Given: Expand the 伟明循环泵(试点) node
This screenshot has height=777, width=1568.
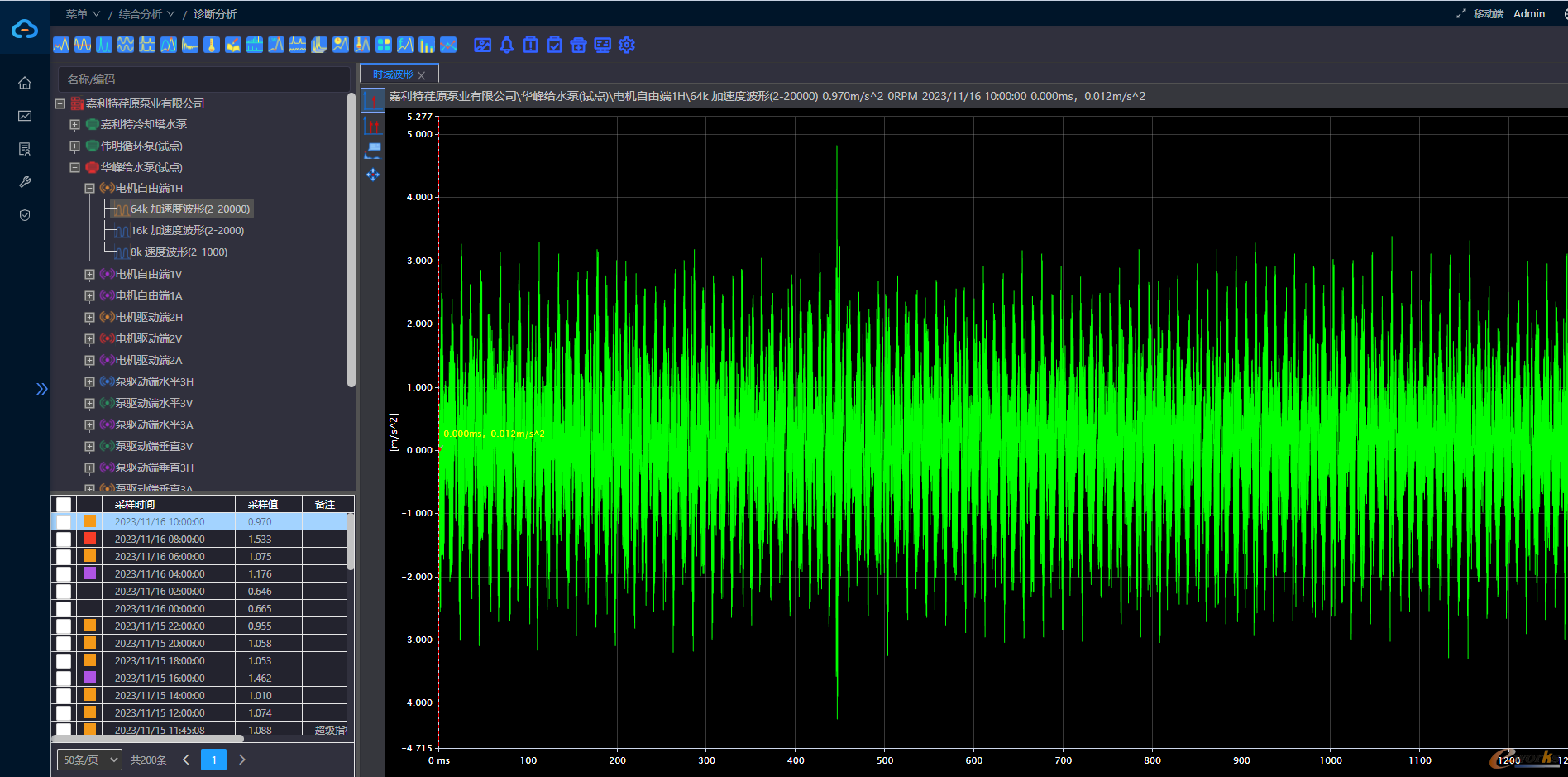Looking at the screenshot, I should click(x=74, y=146).
